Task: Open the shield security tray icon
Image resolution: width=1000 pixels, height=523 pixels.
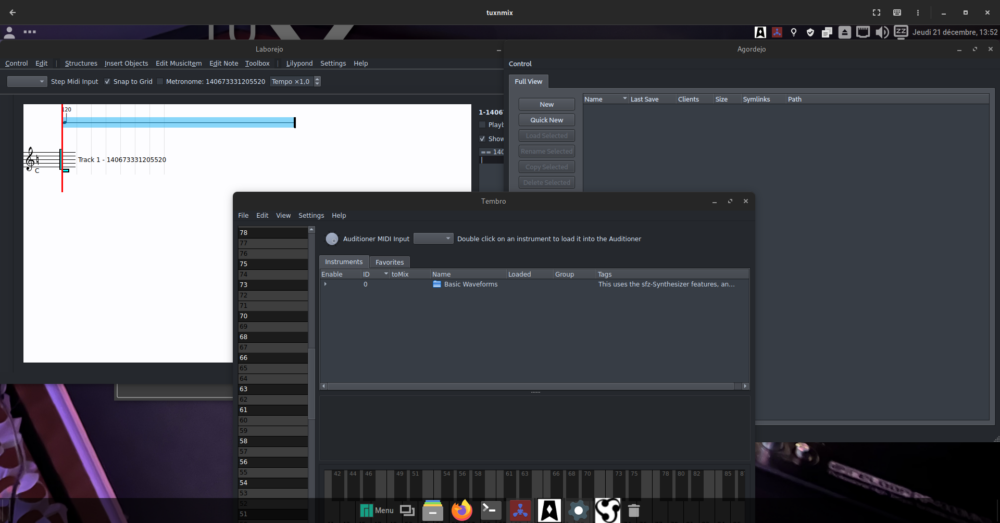Action: 810,32
